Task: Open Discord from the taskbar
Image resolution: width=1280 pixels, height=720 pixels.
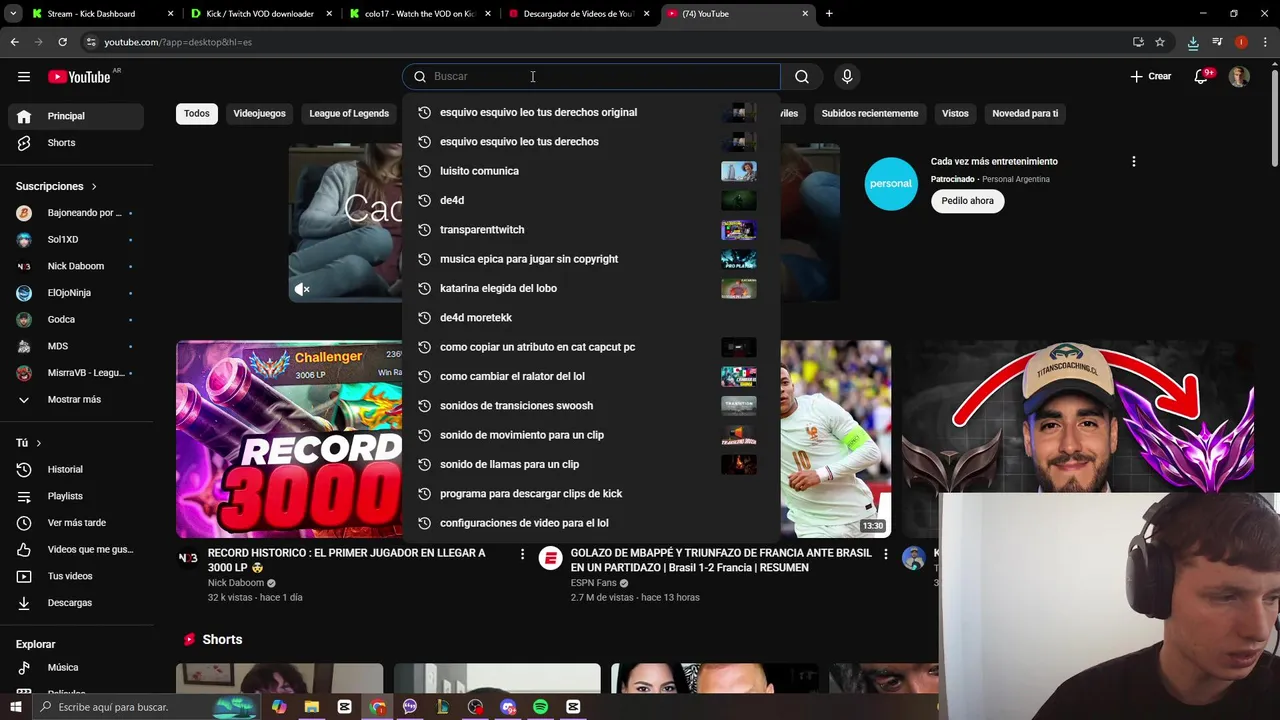Action: (508, 707)
